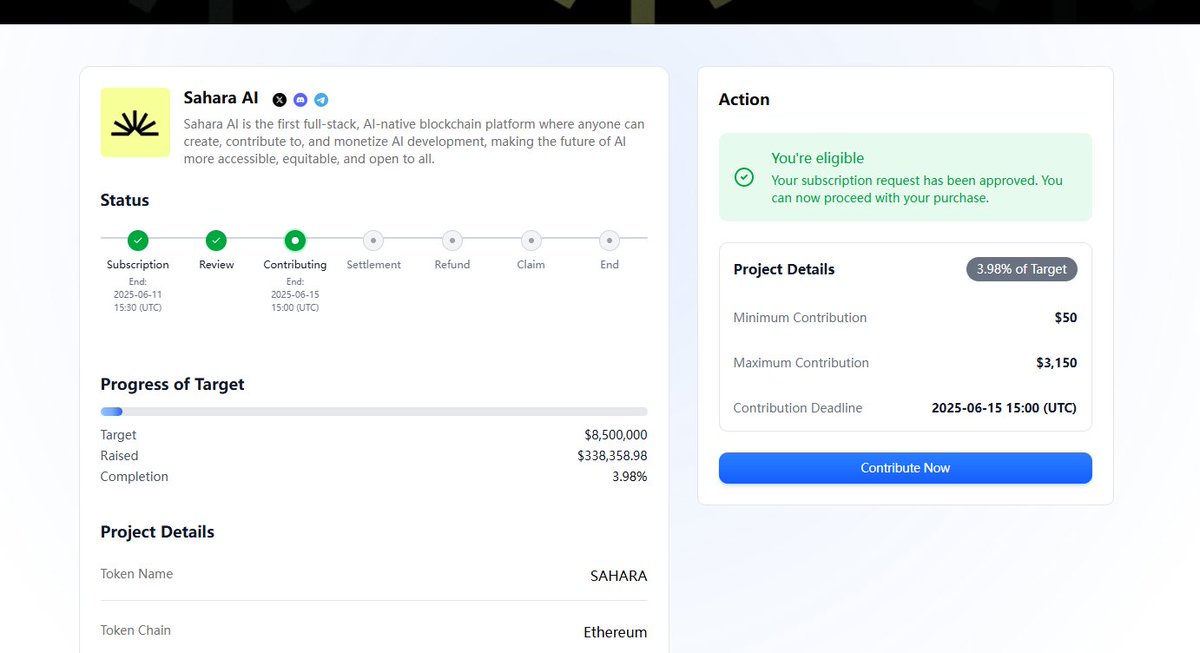1200x653 pixels.
Task: Open Sahara AI's Telegram icon link
Action: coord(321,100)
